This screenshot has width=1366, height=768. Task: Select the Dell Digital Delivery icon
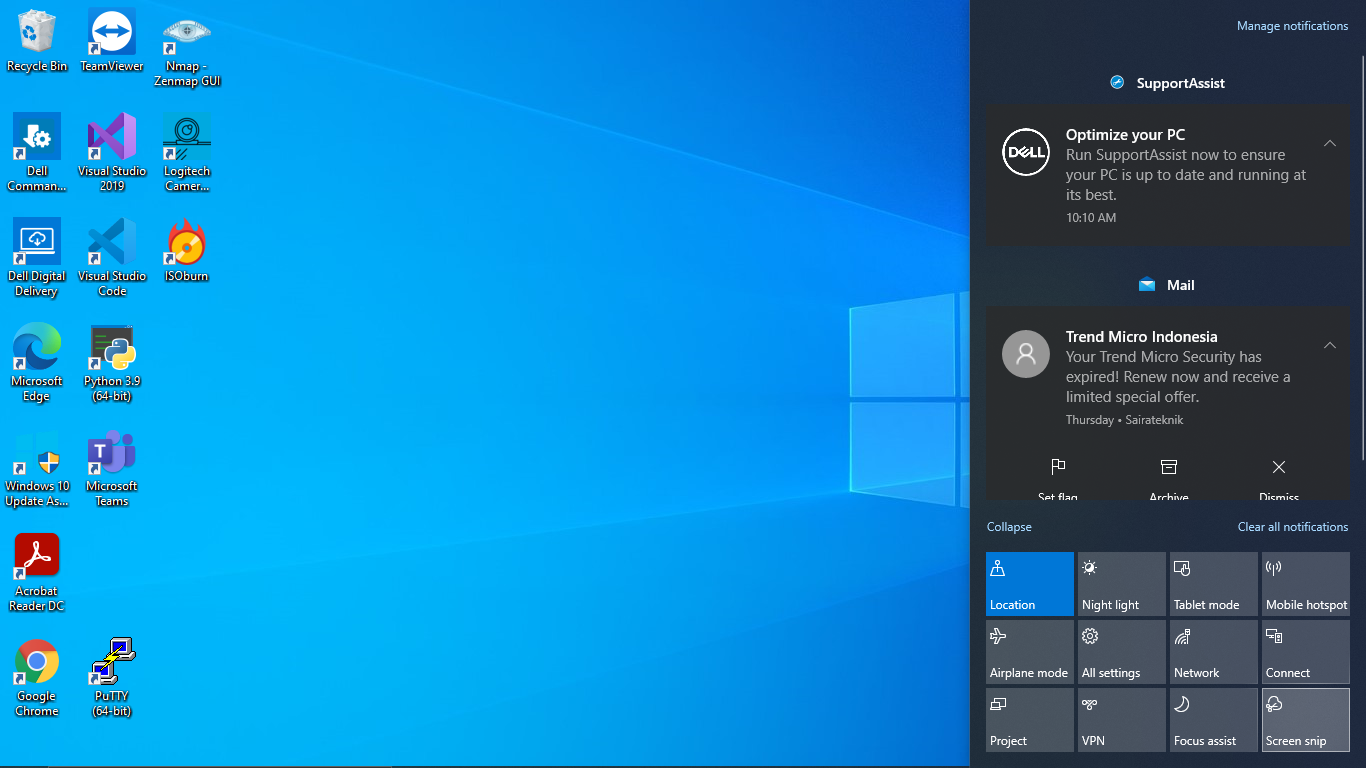click(37, 258)
